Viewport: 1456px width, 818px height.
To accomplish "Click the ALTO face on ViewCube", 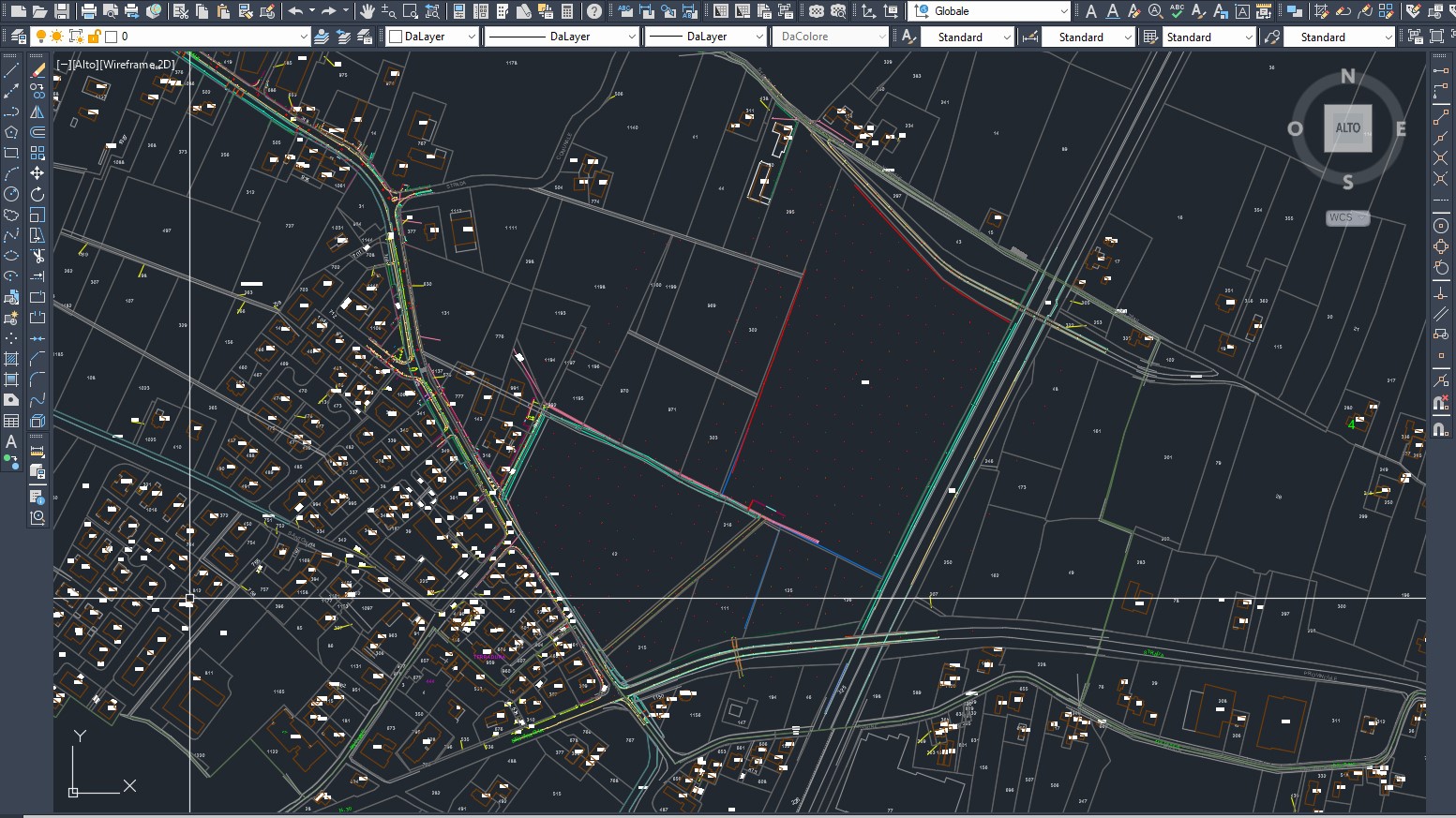I will 1347,128.
